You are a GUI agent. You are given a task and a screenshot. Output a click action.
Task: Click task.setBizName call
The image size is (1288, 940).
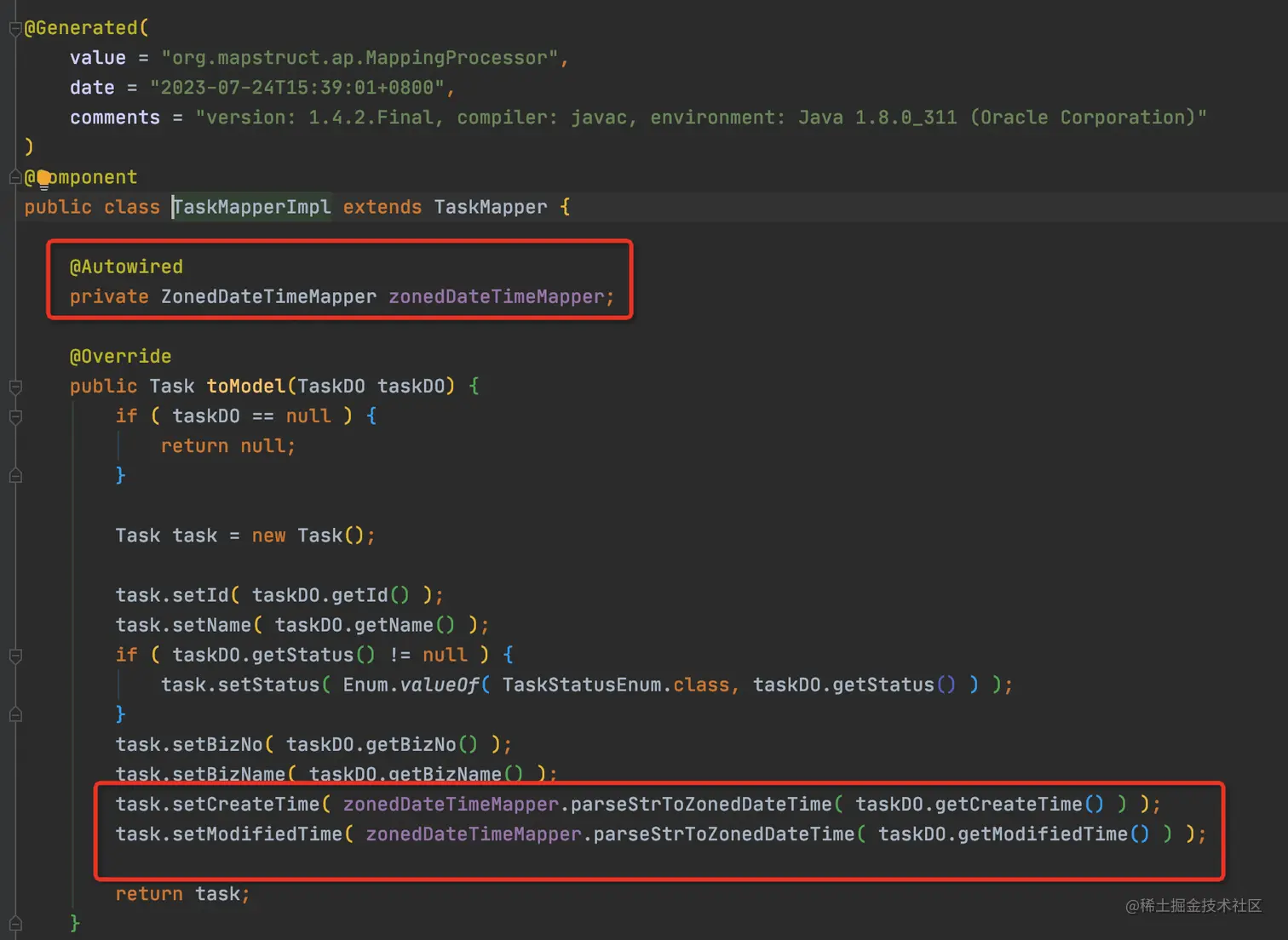click(x=200, y=774)
